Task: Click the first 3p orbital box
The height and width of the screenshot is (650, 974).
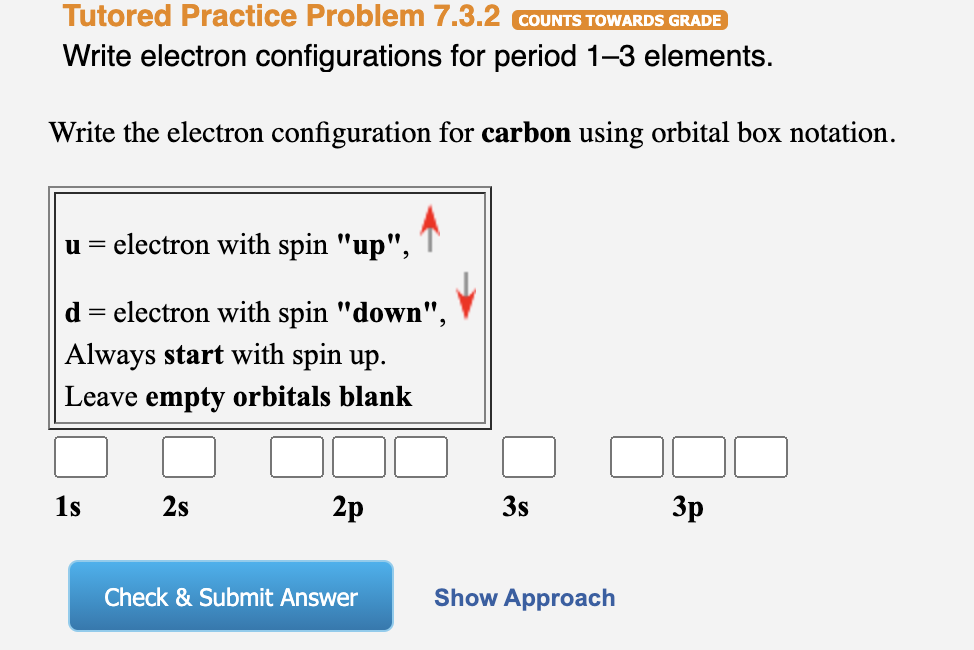Action: 636,456
